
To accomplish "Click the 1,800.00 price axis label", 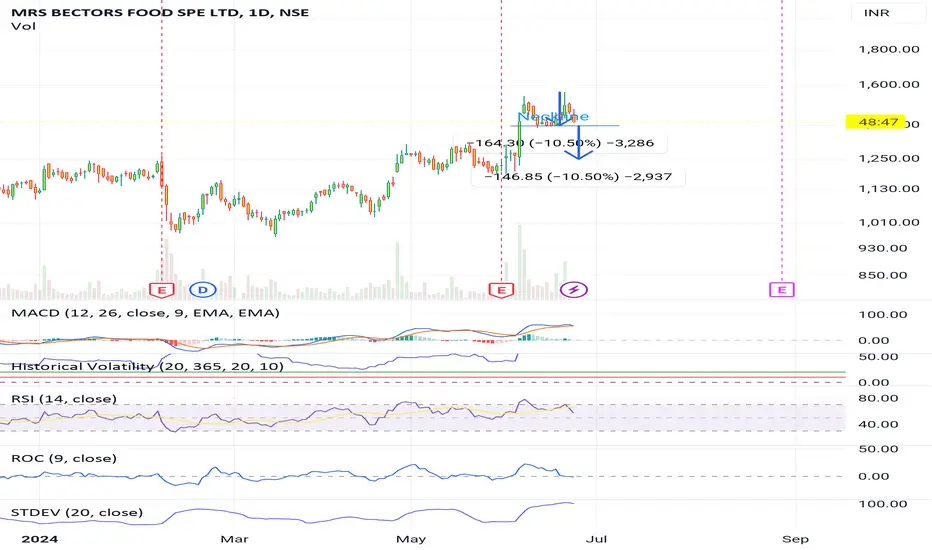I will pyautogui.click(x=889, y=49).
